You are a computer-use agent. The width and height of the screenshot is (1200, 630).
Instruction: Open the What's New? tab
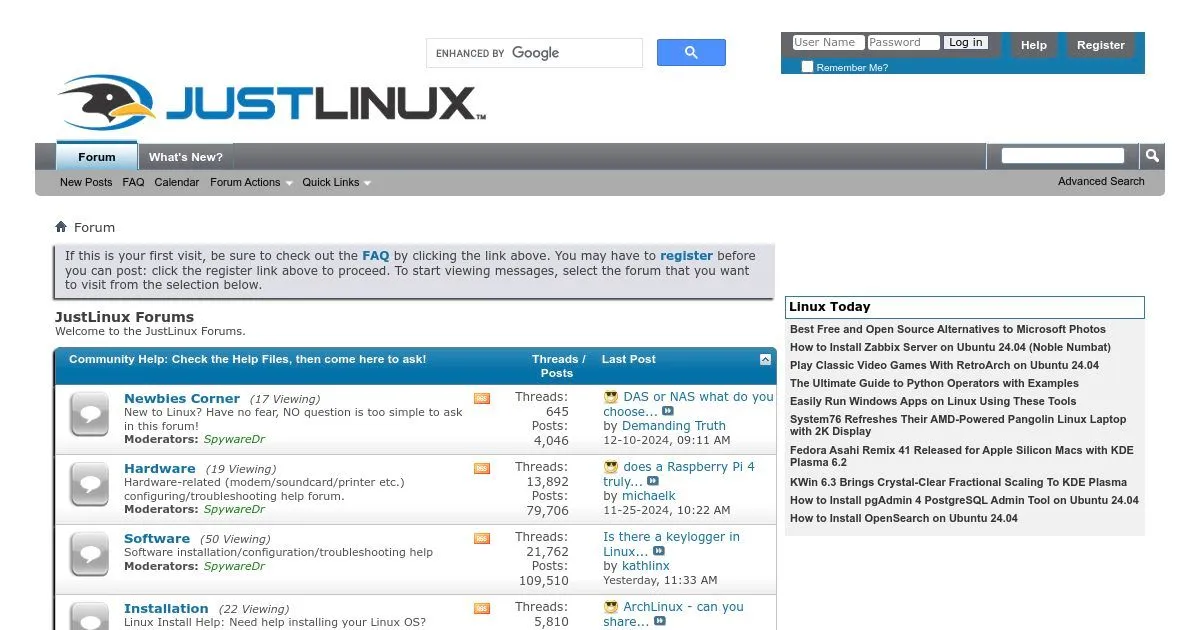186,156
